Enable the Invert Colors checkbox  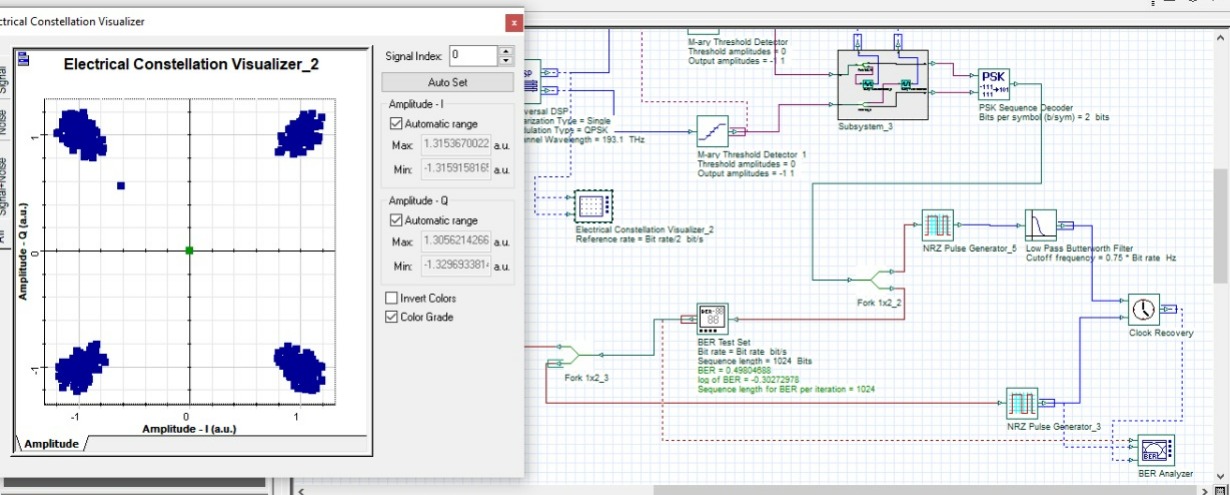[x=392, y=298]
